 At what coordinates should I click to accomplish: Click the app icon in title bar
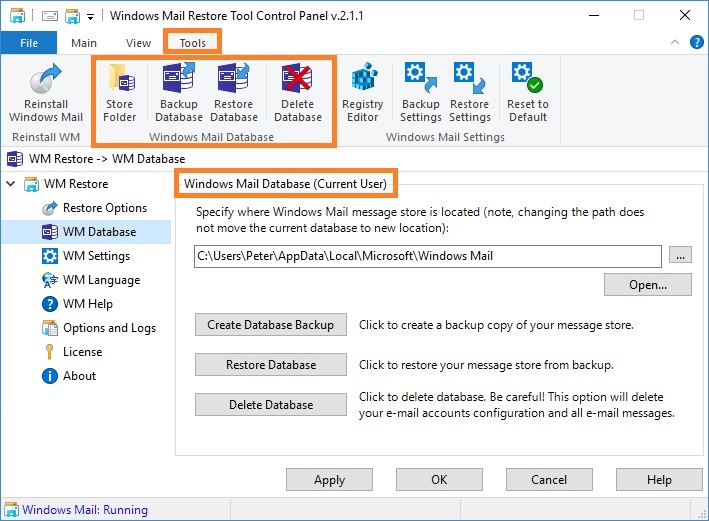[17, 16]
